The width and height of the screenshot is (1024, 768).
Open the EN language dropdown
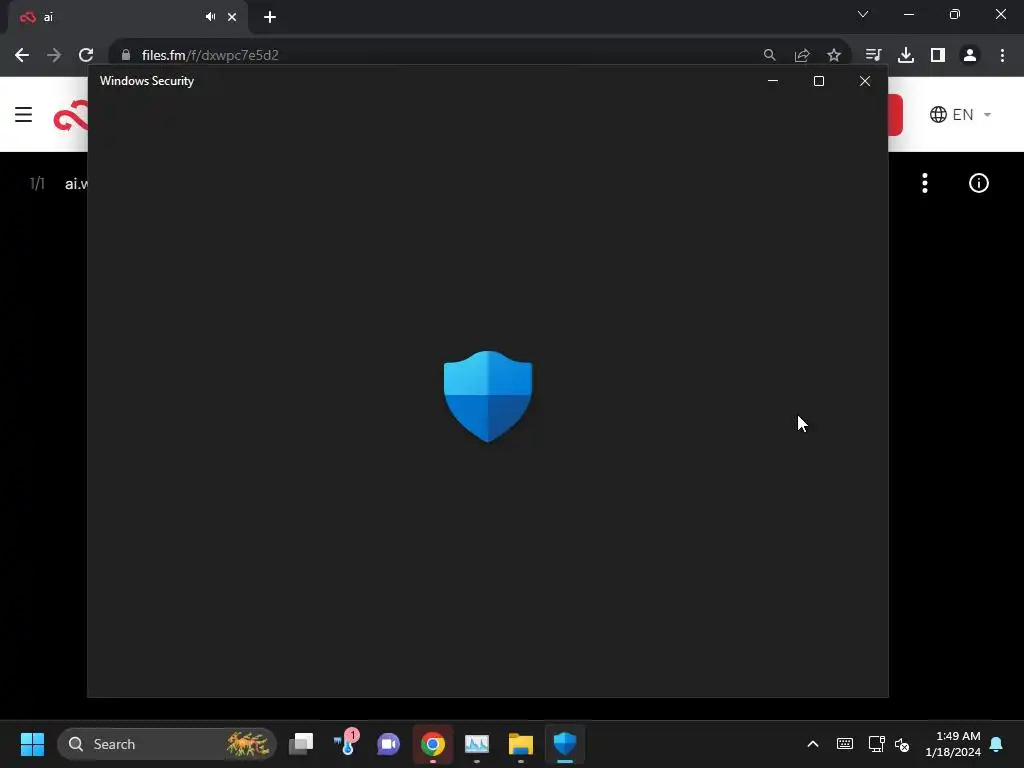(961, 115)
